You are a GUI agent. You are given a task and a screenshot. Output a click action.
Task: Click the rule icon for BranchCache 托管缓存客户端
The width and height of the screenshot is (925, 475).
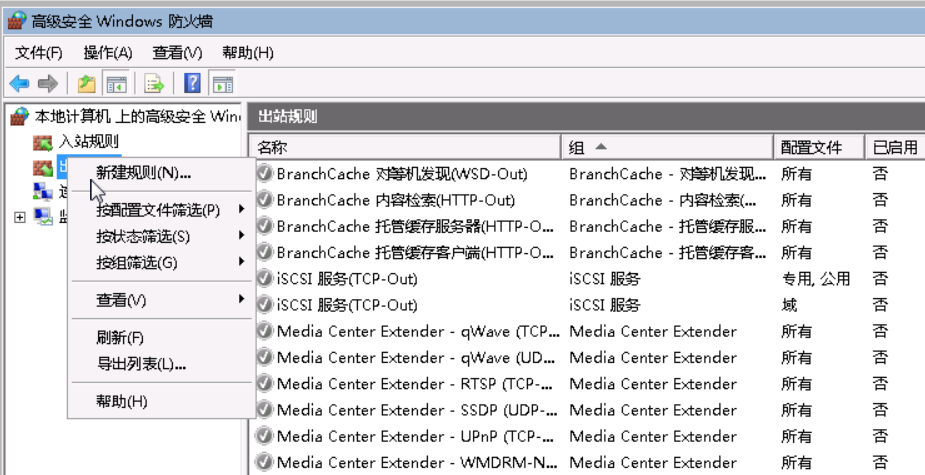[265, 252]
